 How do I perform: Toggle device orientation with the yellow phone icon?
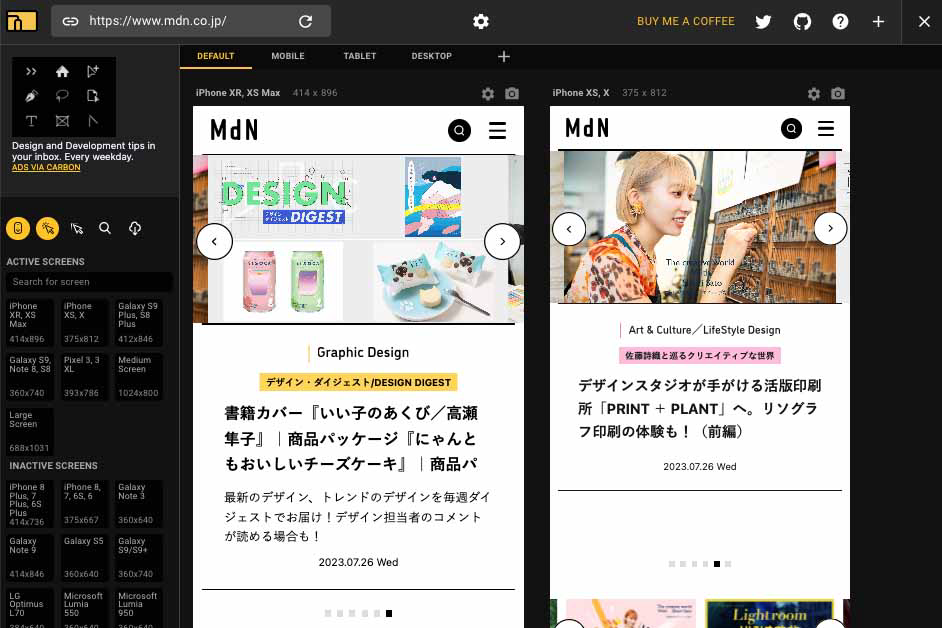pos(18,228)
